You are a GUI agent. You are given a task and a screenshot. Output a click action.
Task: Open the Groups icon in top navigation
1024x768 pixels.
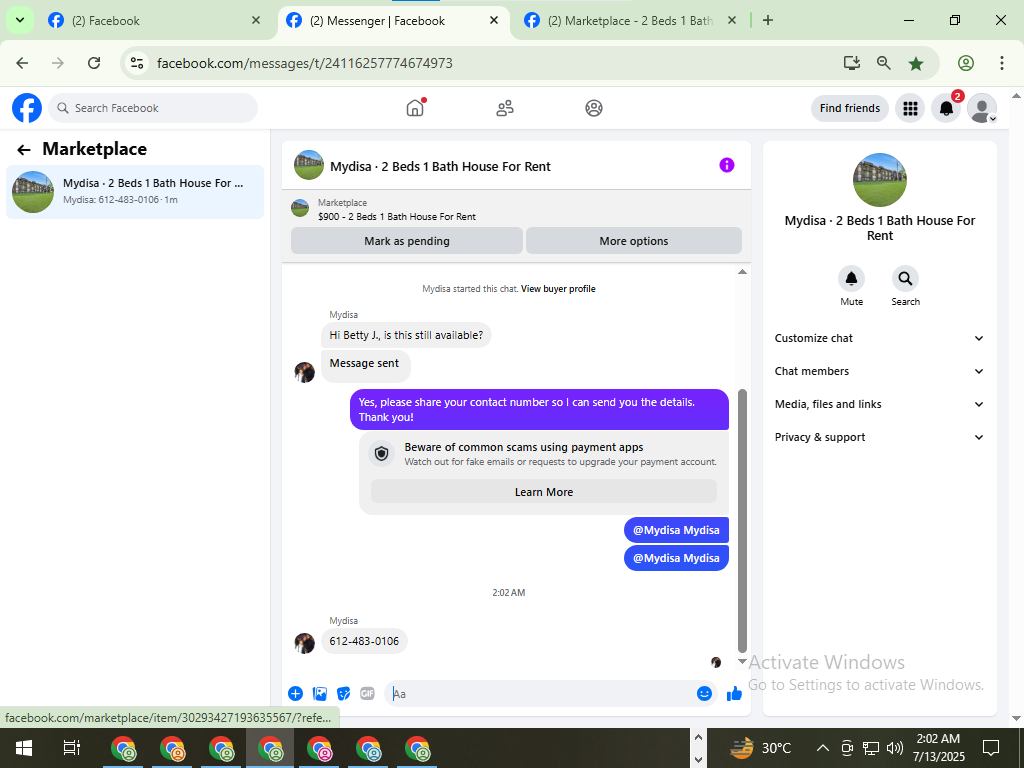click(x=594, y=108)
